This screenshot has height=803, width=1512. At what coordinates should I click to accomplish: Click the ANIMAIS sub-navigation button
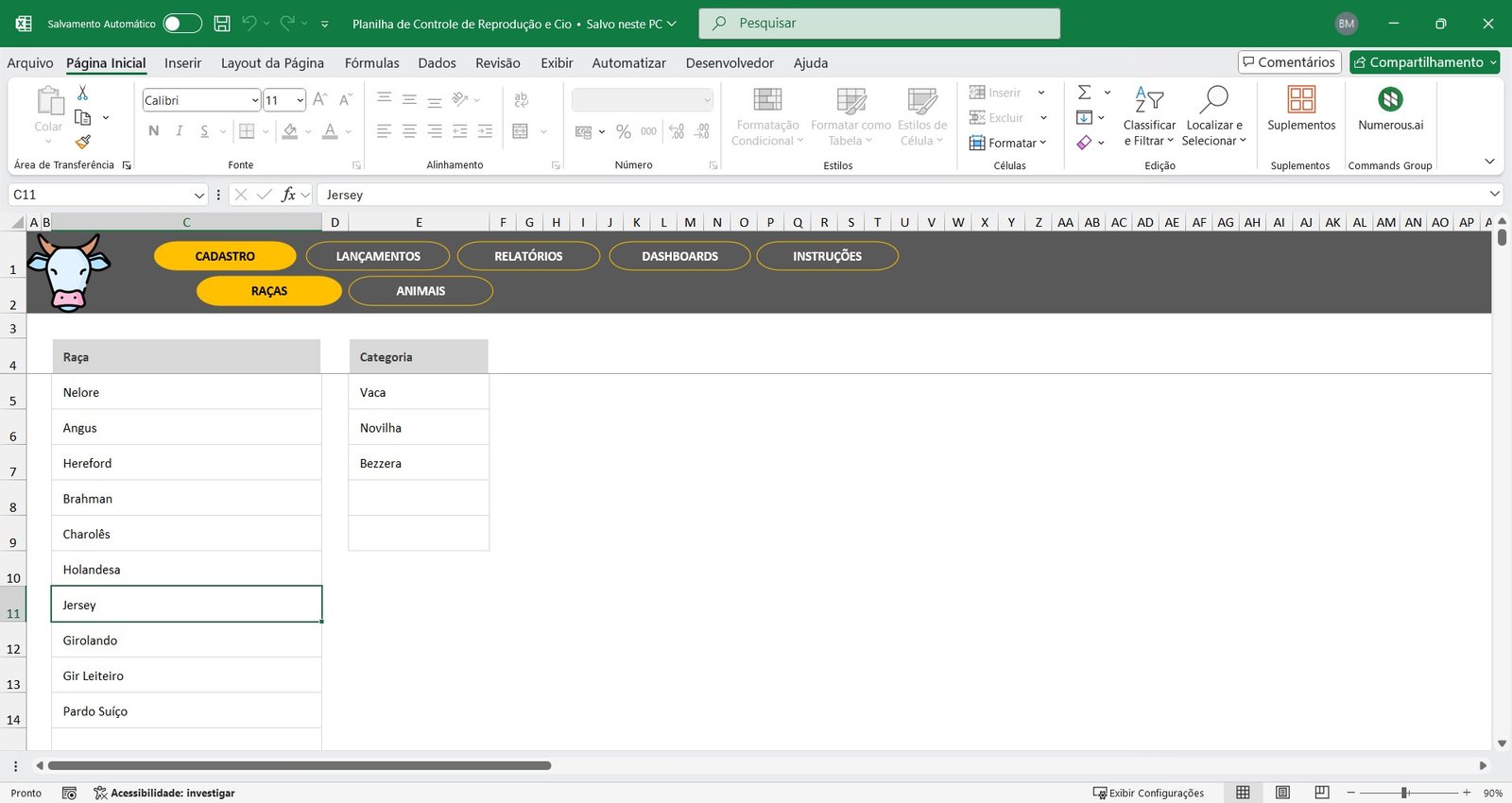(421, 291)
